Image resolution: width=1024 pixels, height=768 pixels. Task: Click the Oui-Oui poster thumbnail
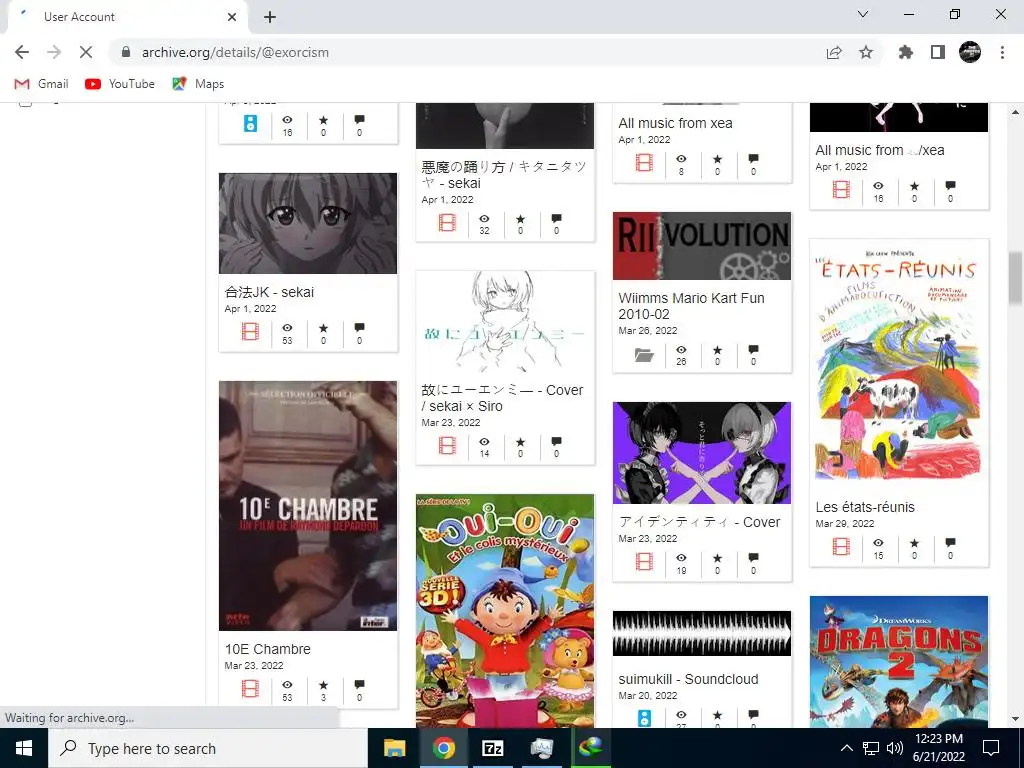(505, 611)
